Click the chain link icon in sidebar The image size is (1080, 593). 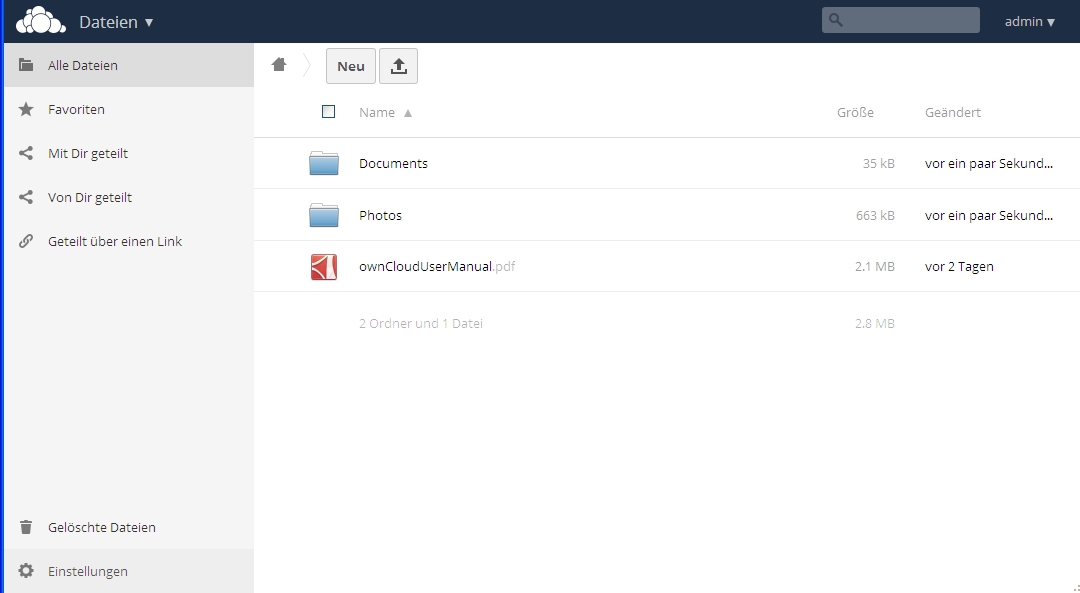25,241
